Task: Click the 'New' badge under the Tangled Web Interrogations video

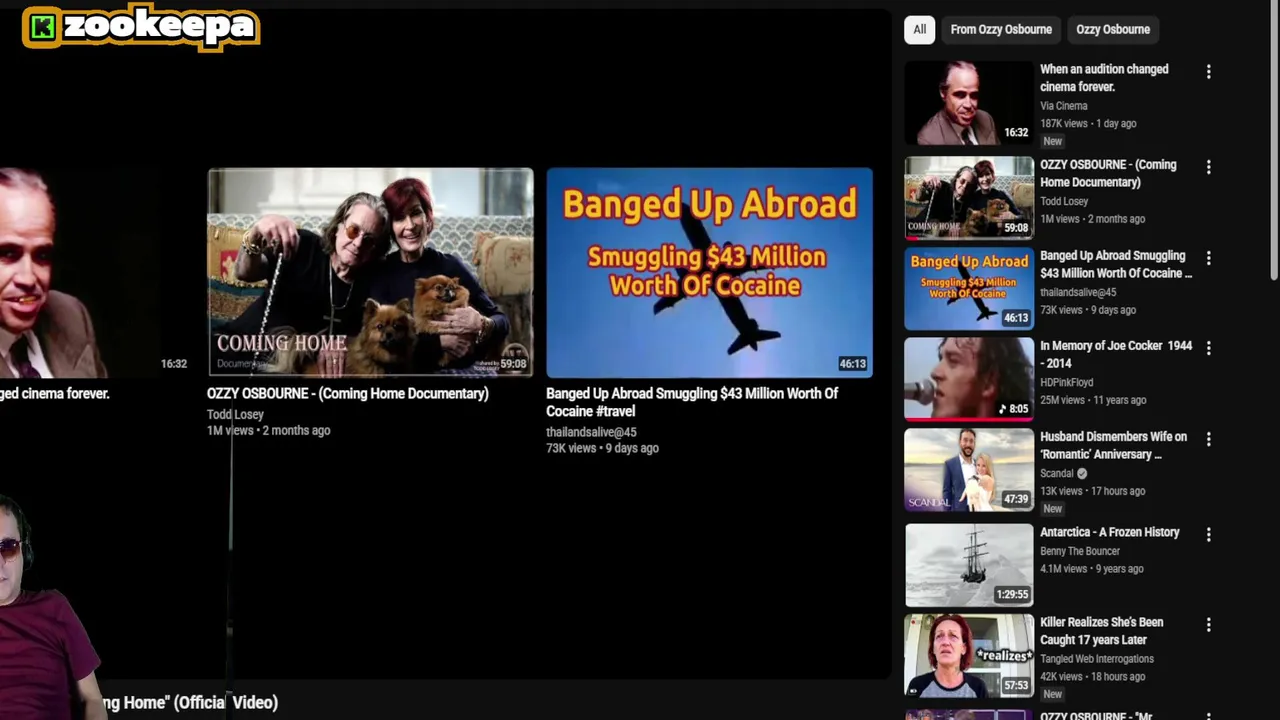Action: click(1052, 694)
